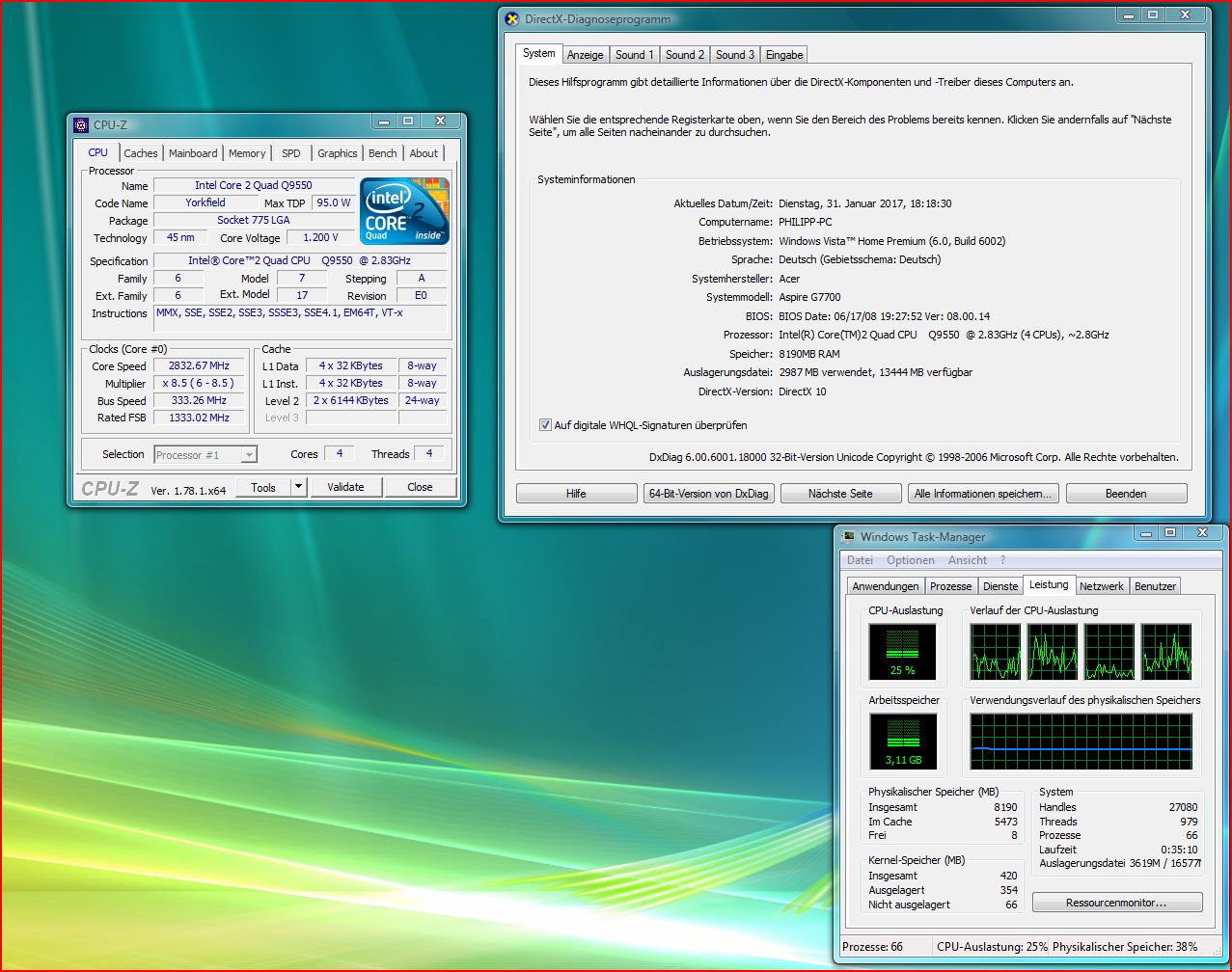
Task: Switch to the Graphics tab in CPU-Z
Action: [338, 153]
